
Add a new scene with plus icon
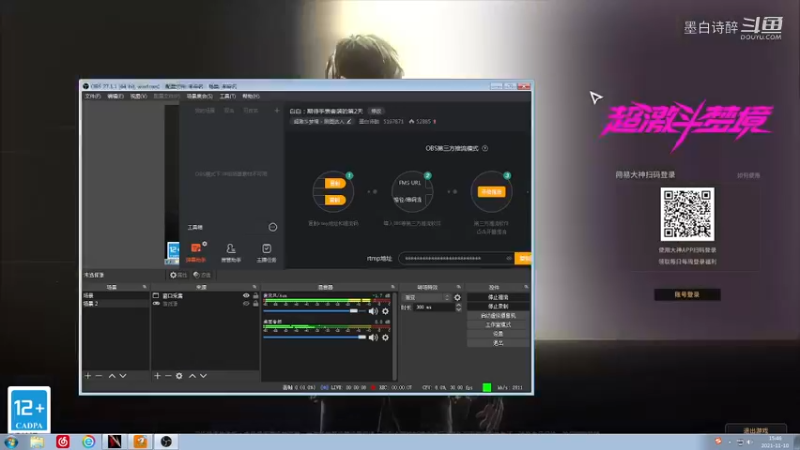tap(88, 376)
